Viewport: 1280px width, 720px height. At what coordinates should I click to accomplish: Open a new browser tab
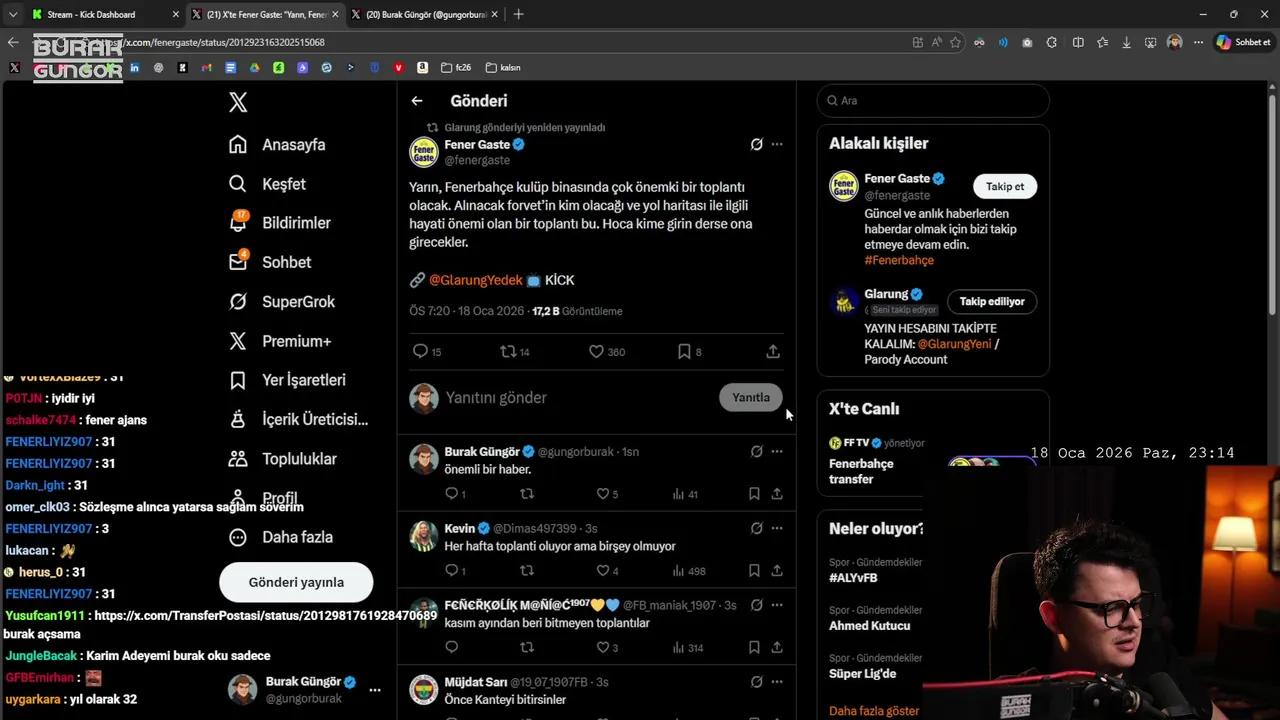518,14
